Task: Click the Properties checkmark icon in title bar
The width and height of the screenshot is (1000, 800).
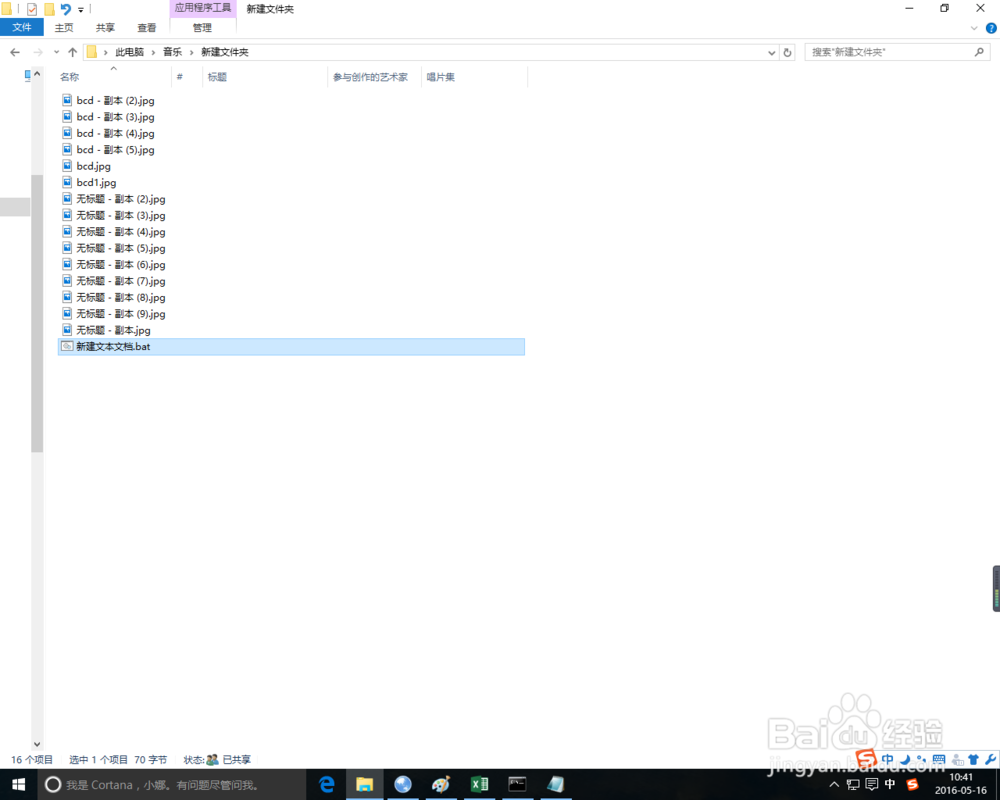Action: [32, 10]
